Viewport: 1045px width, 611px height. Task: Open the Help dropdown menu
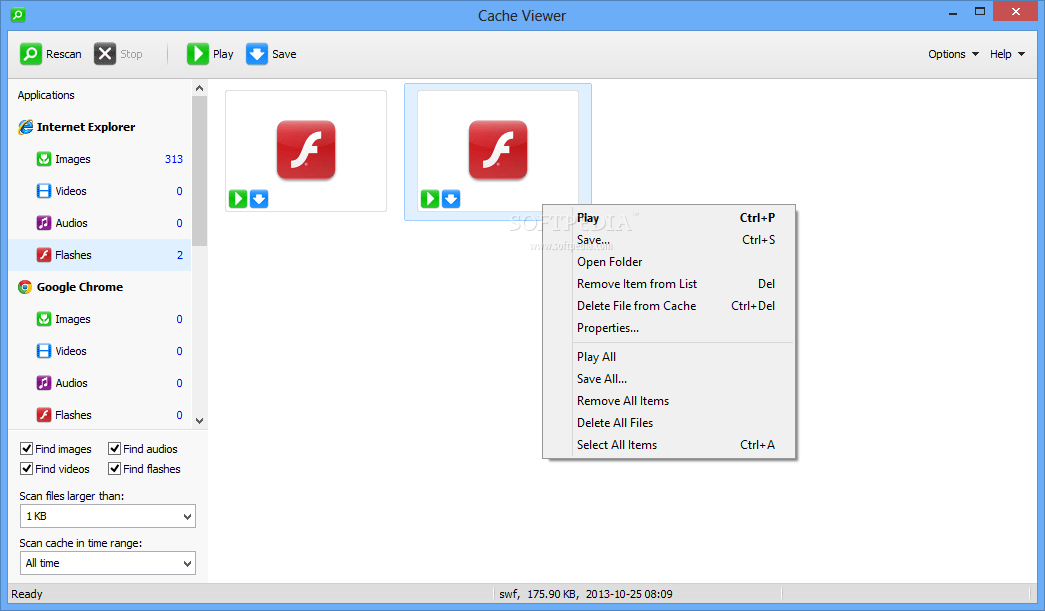[1007, 54]
